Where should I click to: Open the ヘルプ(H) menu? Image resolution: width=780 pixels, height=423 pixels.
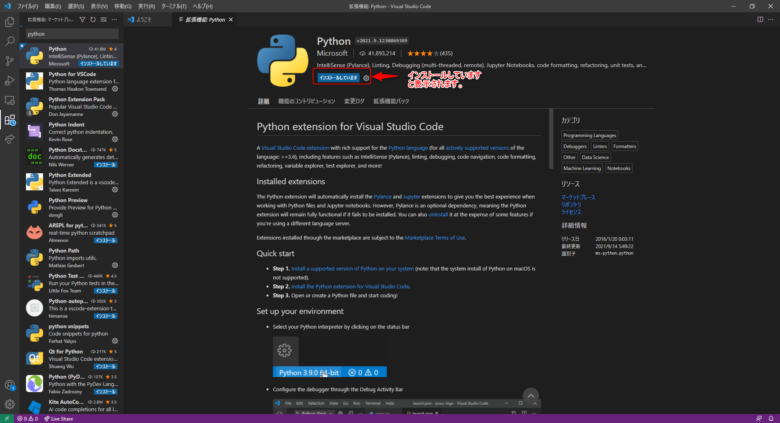coord(202,6)
